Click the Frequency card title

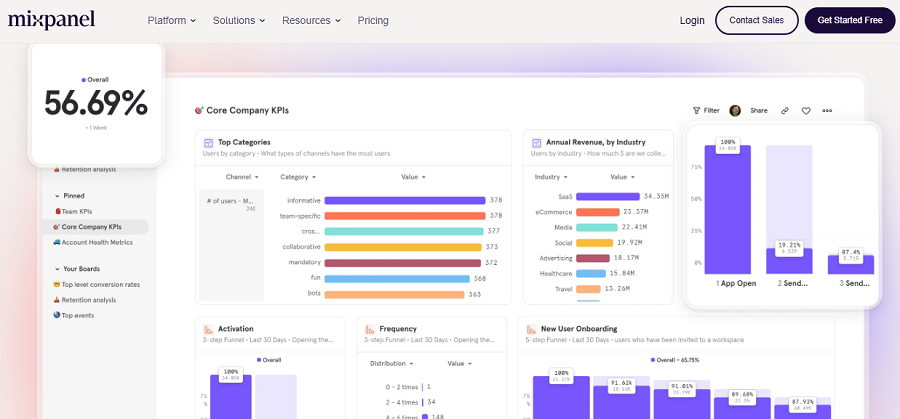click(398, 329)
